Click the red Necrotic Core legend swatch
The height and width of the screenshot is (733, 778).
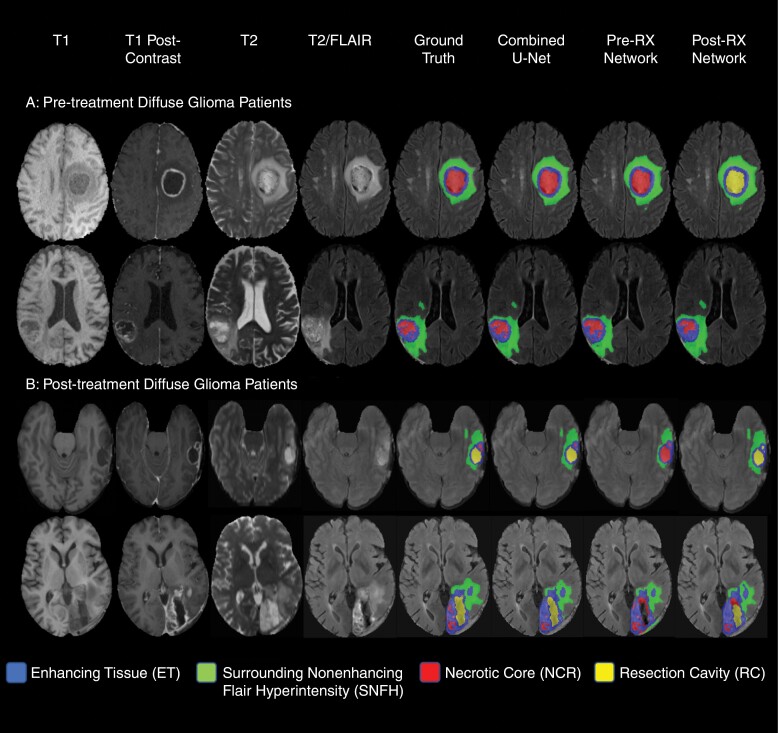(x=430, y=673)
